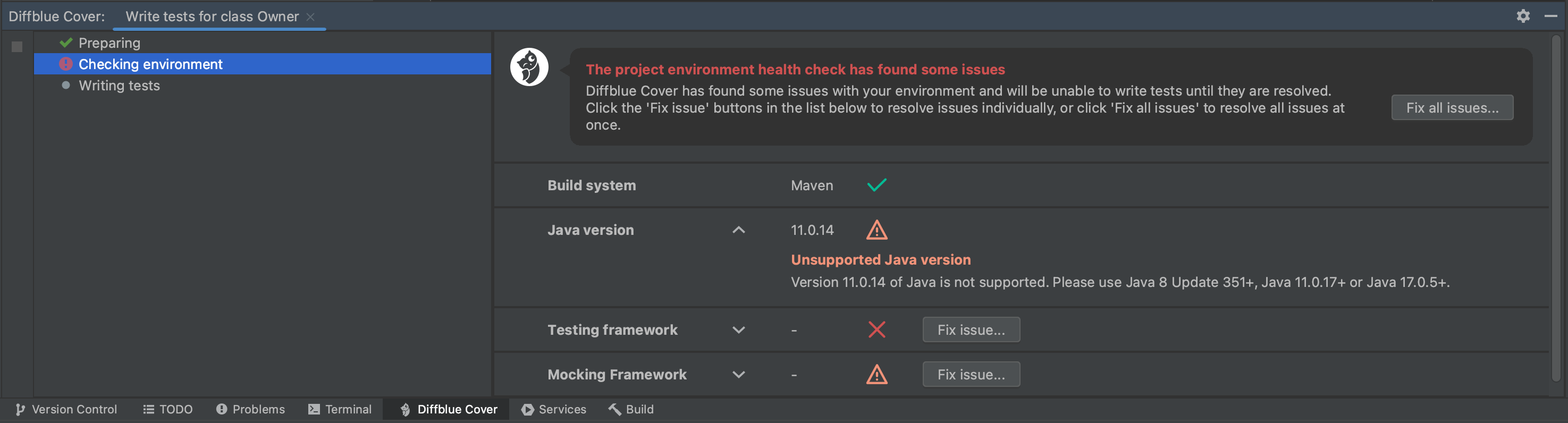Viewport: 1568px width, 423px height.
Task: Hide the Diffblue Cover panel via minimize dash
Action: pyautogui.click(x=1551, y=16)
